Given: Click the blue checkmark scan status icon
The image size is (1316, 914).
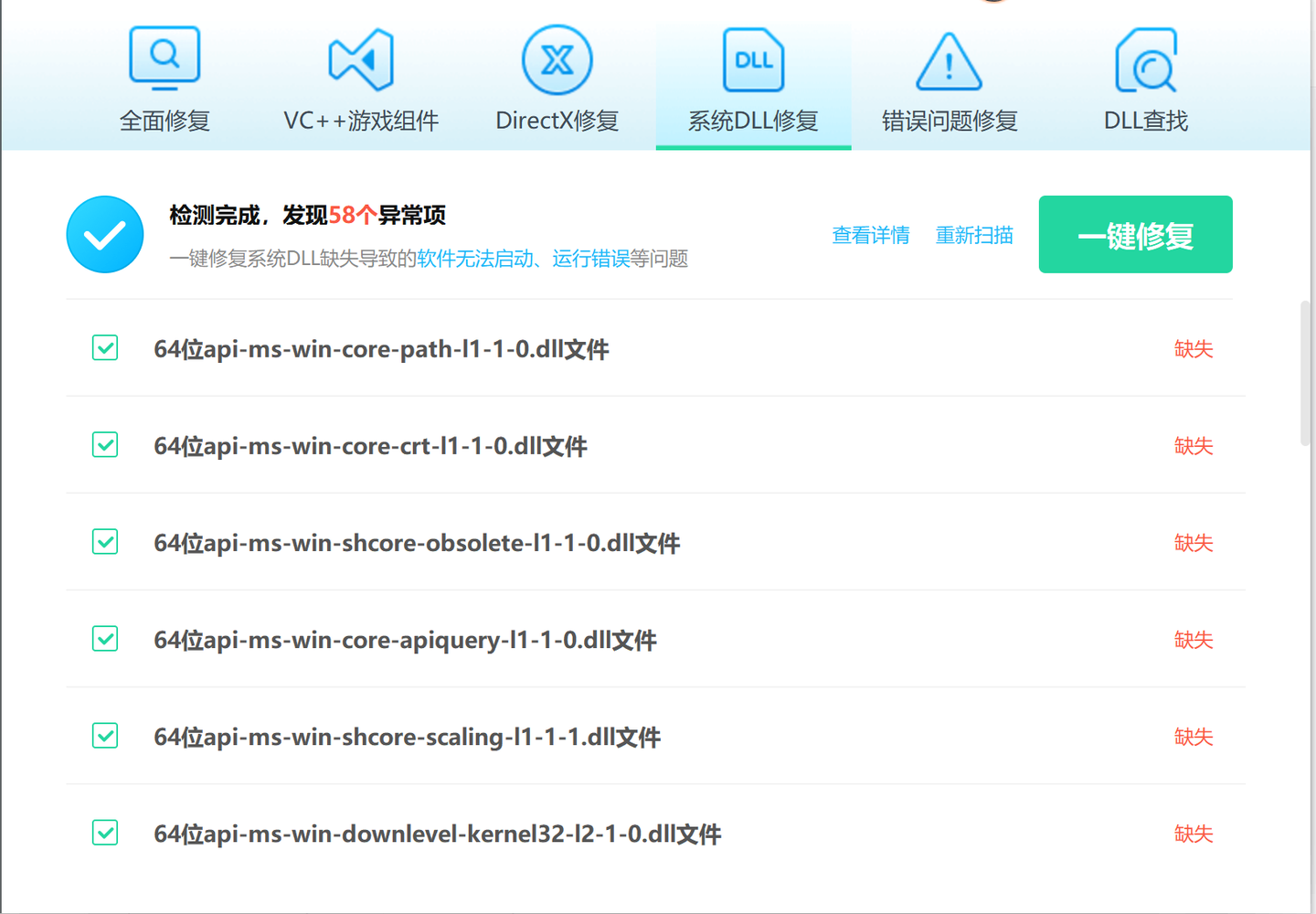Looking at the screenshot, I should (x=104, y=234).
